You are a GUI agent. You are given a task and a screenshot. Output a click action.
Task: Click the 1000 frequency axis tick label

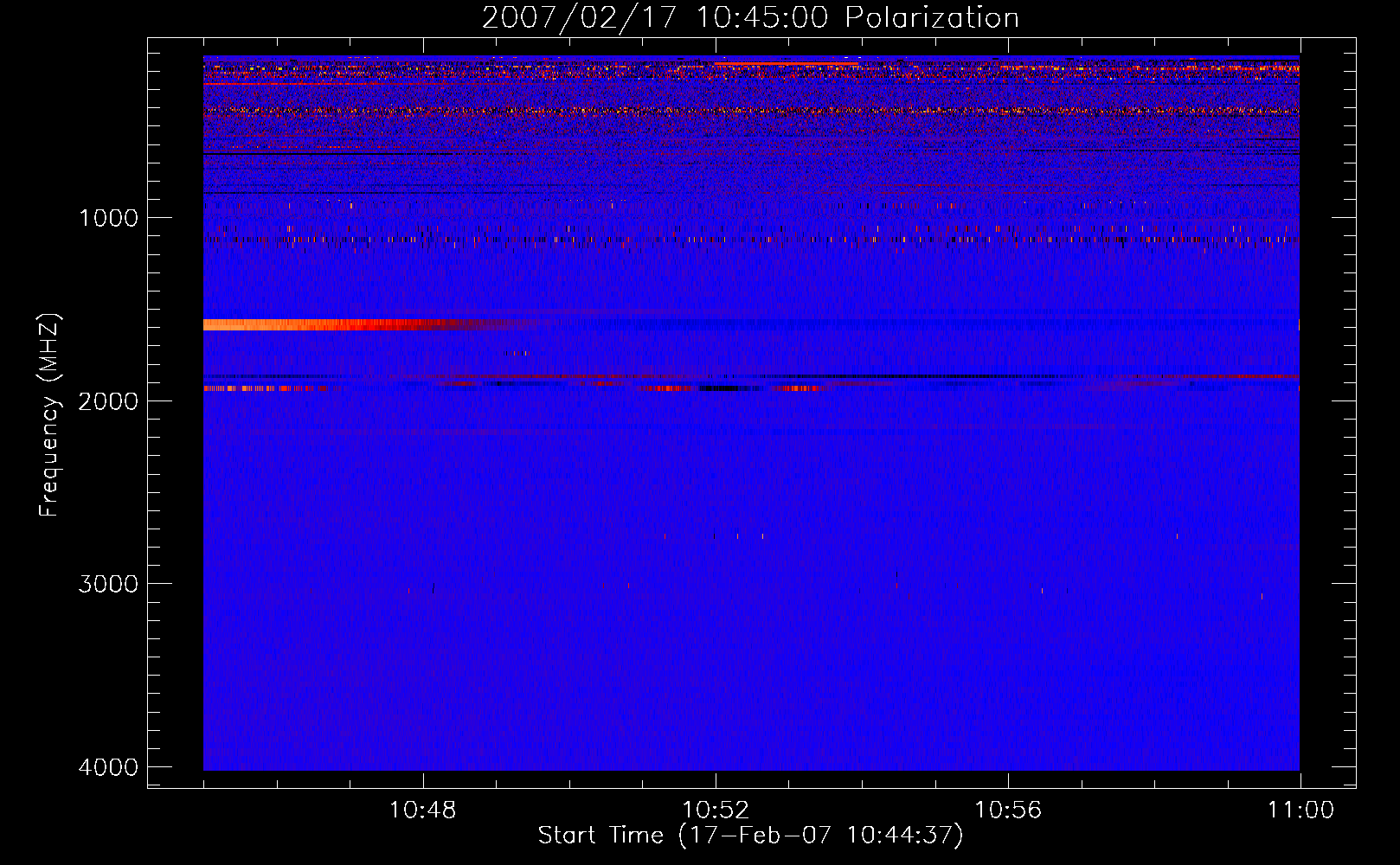[108, 218]
